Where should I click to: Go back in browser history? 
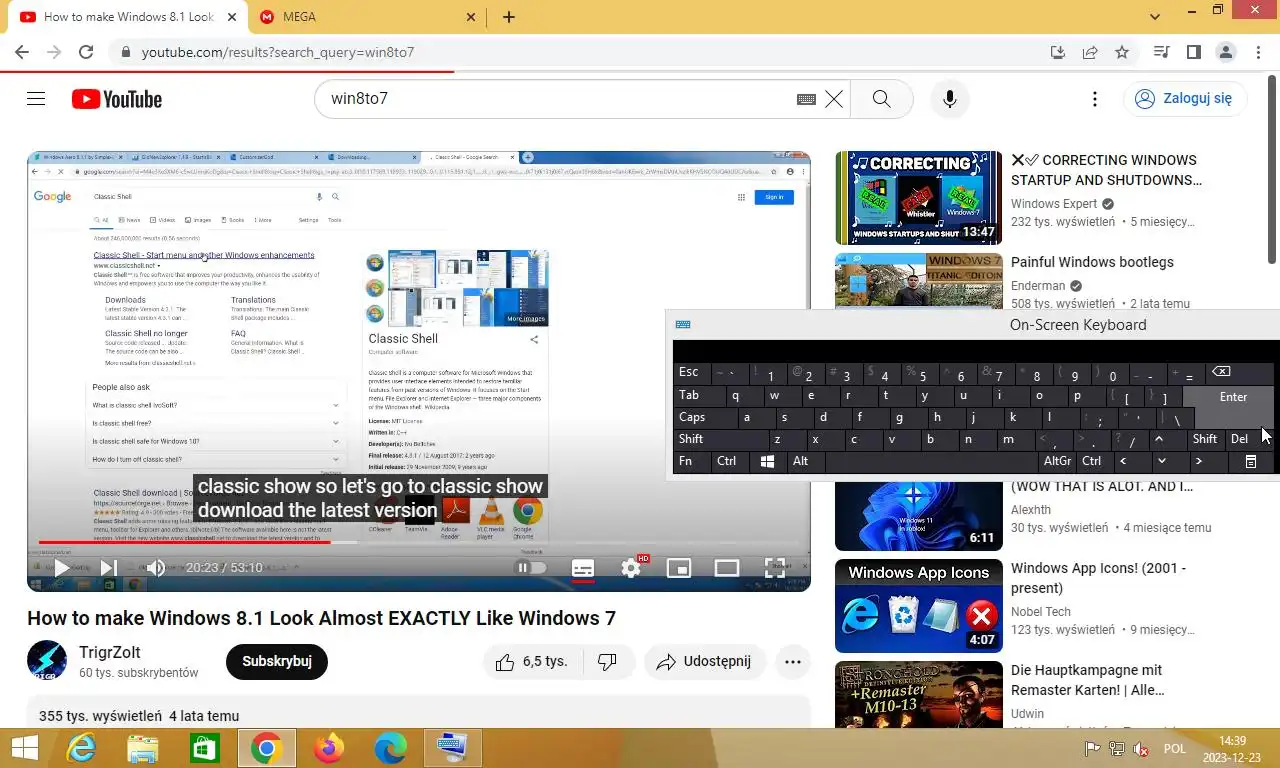22,52
